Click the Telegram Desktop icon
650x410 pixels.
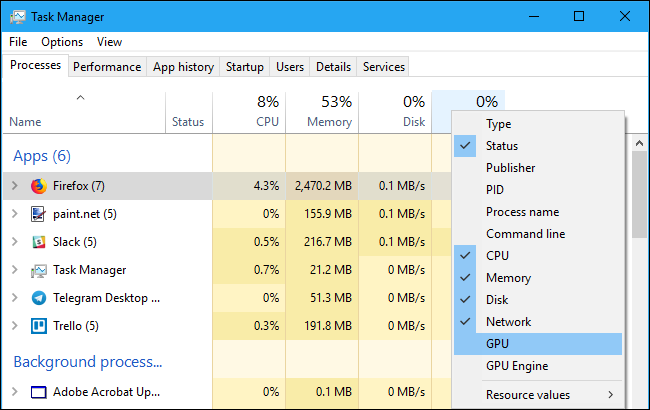(x=39, y=298)
